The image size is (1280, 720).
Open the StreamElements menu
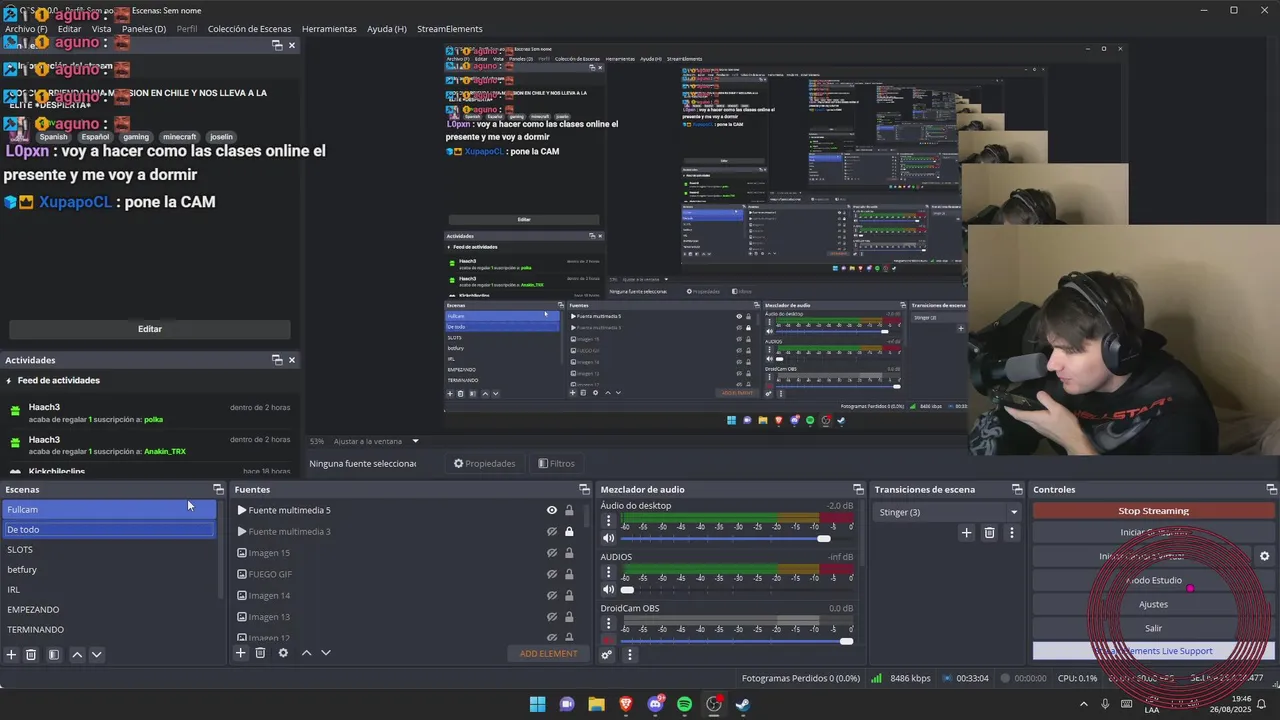click(450, 29)
